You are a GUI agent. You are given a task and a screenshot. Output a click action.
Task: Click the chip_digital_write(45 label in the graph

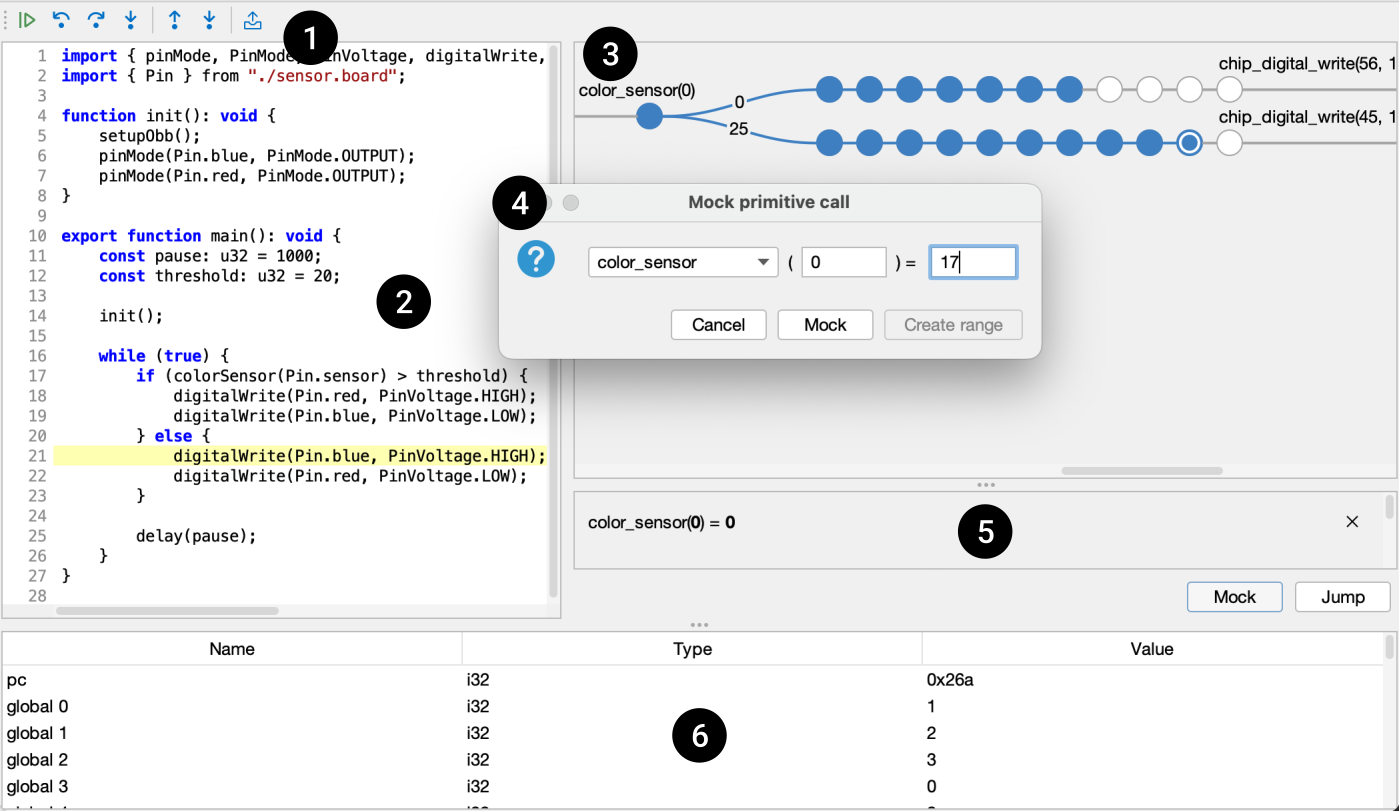point(1307,117)
